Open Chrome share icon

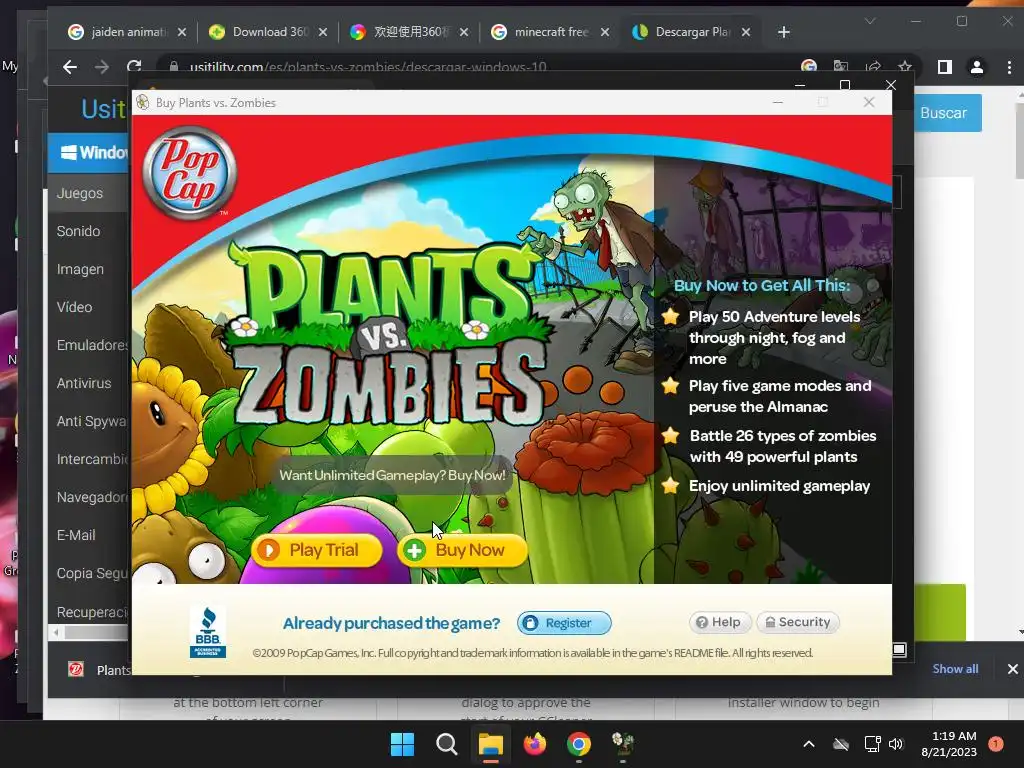pyautogui.click(x=872, y=67)
